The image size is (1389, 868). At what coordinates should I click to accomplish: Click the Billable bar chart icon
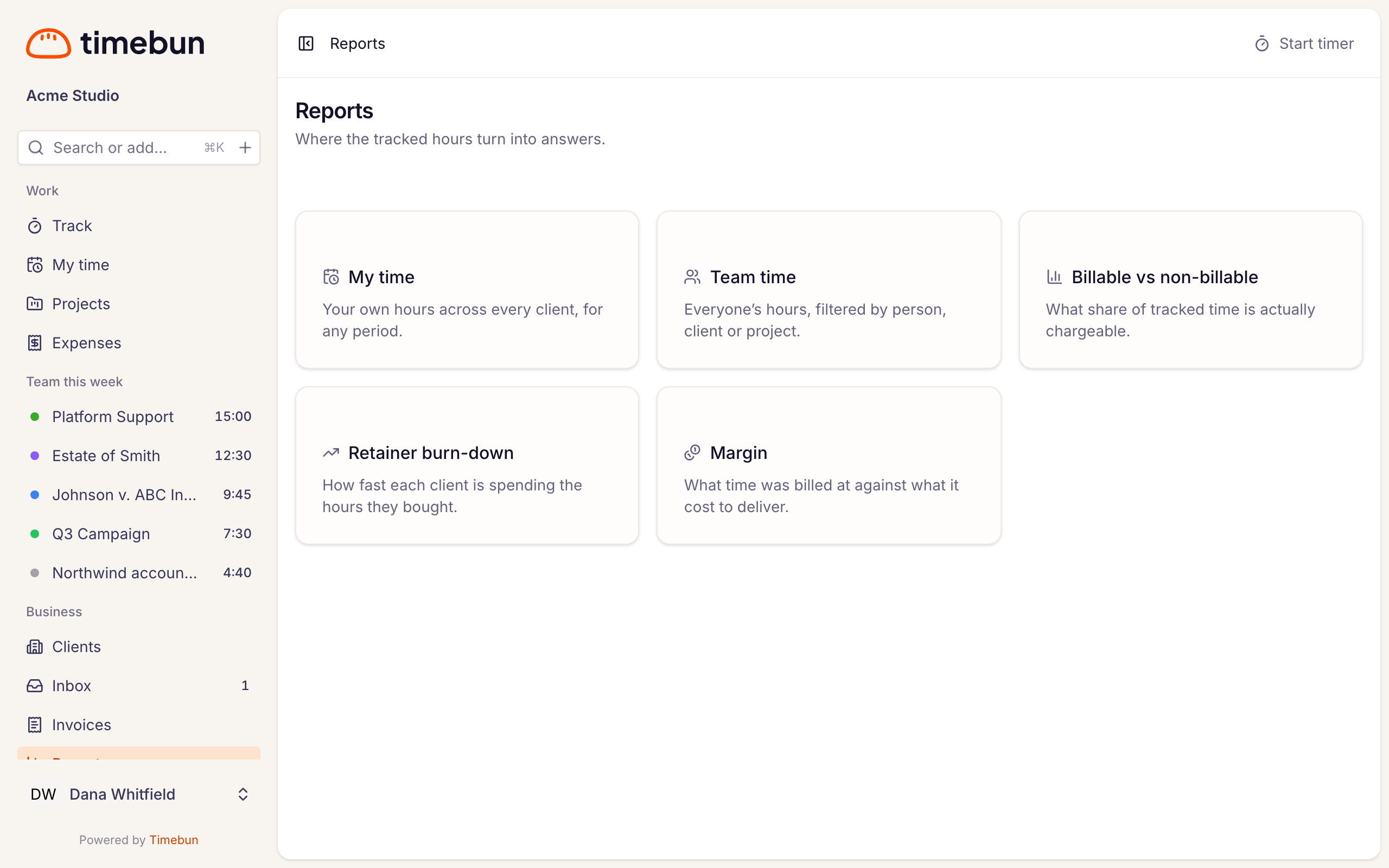coord(1054,277)
